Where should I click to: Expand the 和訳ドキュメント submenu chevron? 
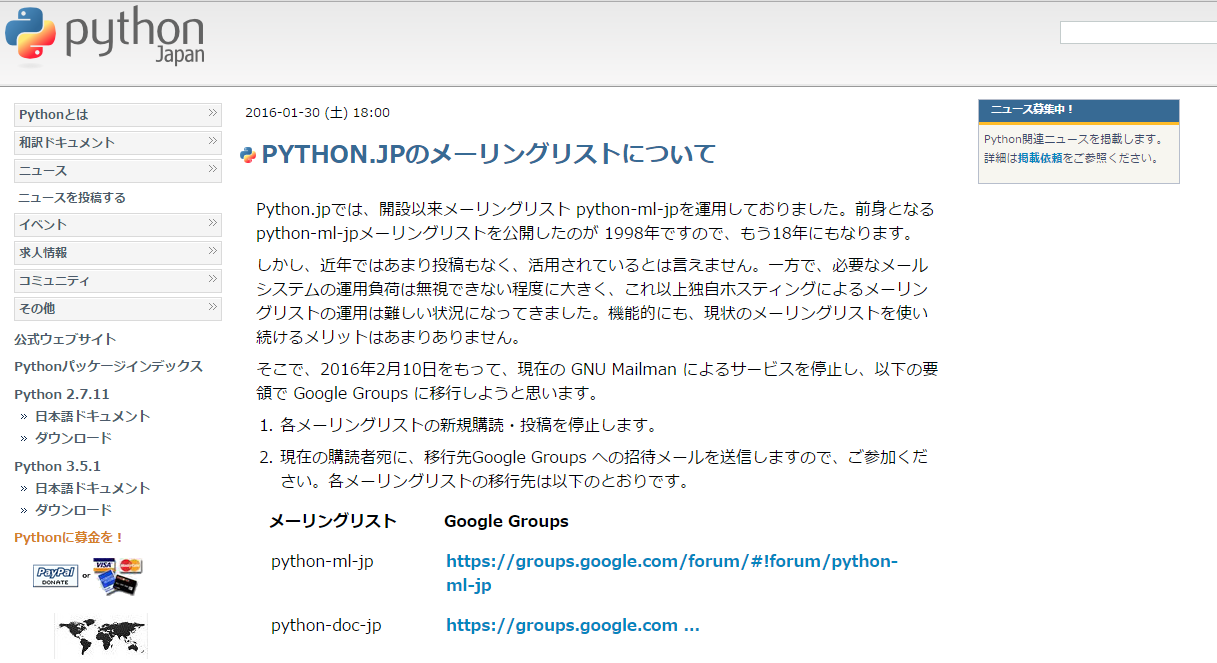[213, 141]
